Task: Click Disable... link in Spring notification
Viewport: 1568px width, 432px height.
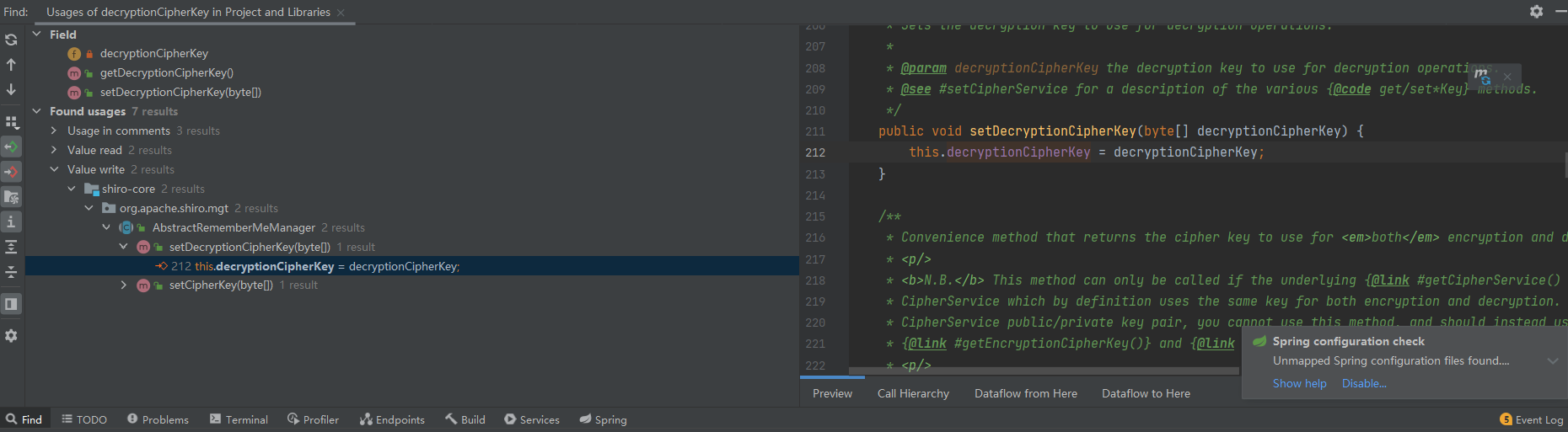Action: (x=1364, y=383)
